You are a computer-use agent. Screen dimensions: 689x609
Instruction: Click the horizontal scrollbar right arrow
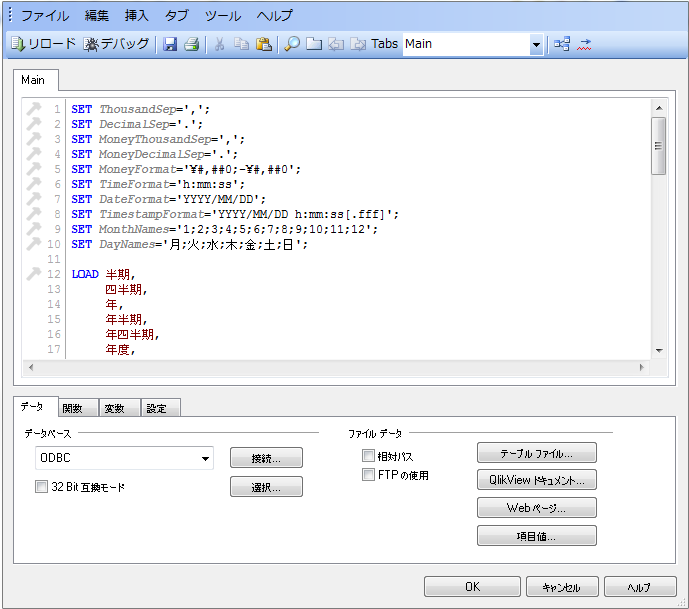coord(642,367)
